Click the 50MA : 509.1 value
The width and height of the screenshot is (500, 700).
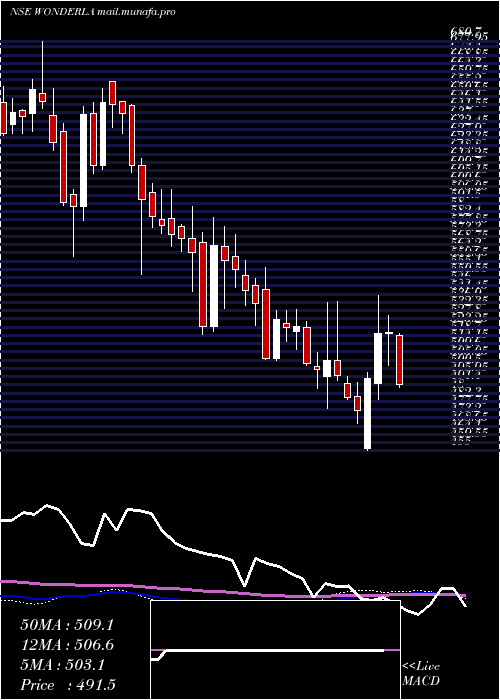(x=67, y=625)
